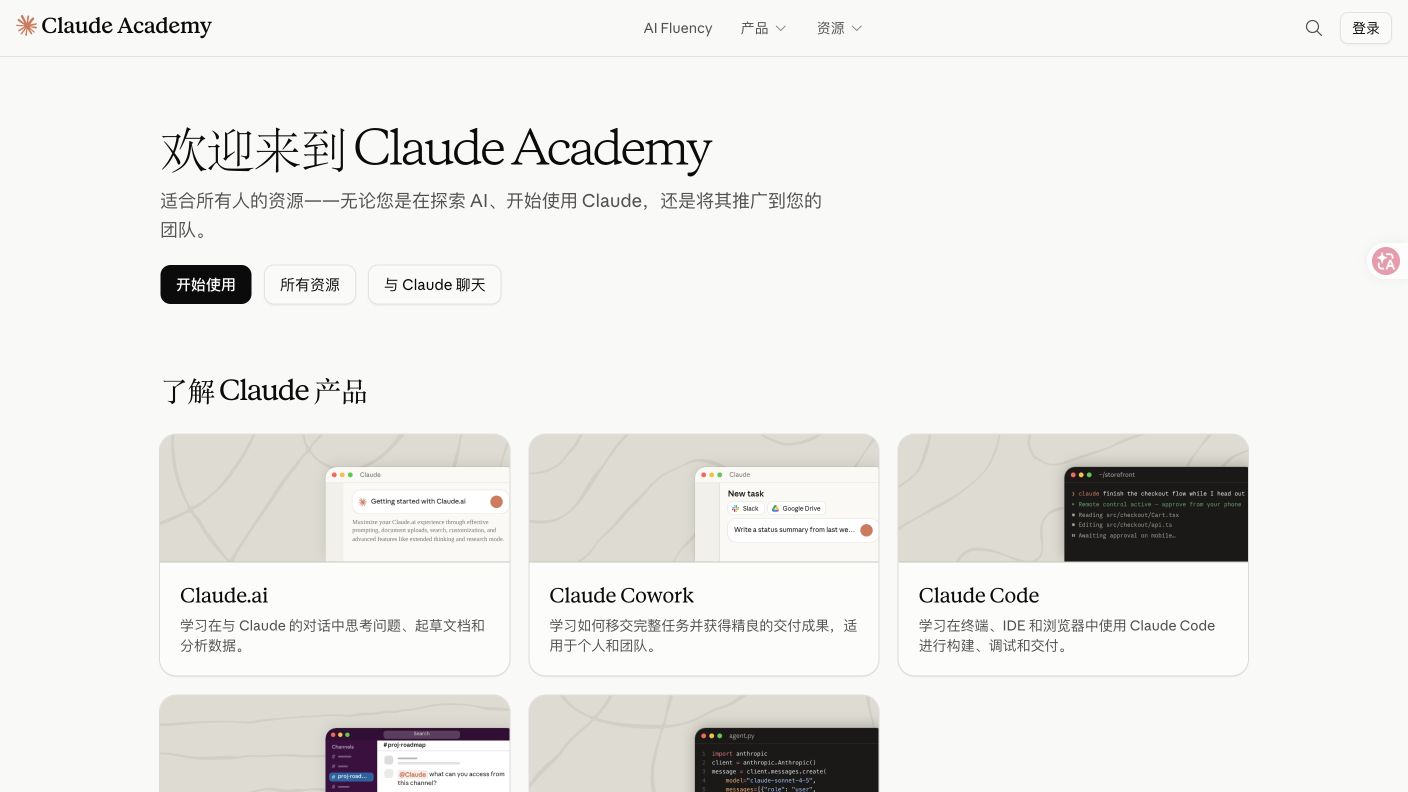Click the 欢迎来到 Claude Academy heading
The height and width of the screenshot is (792, 1408).
point(436,149)
